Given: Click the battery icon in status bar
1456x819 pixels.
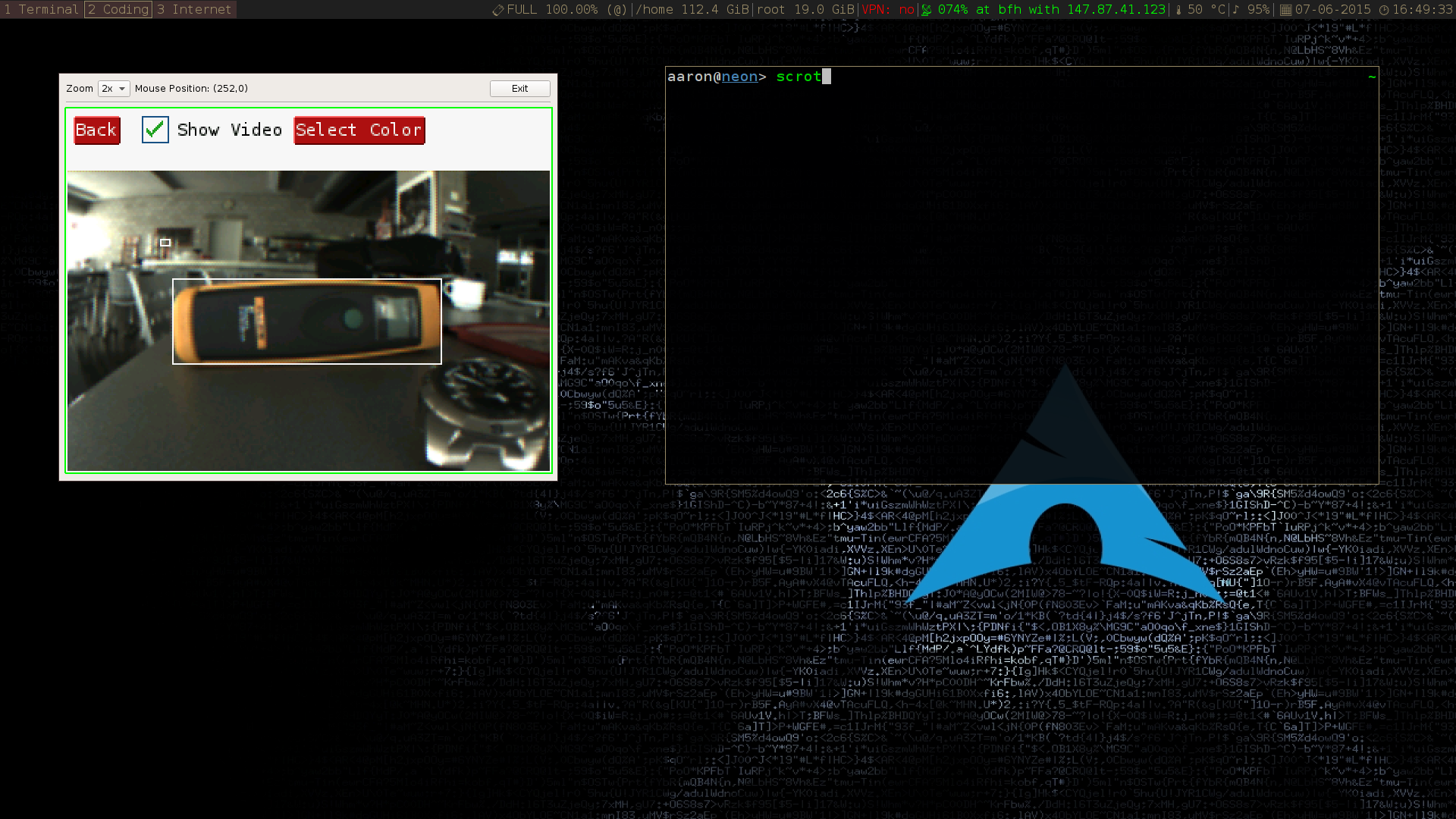Looking at the screenshot, I should click(x=498, y=10).
